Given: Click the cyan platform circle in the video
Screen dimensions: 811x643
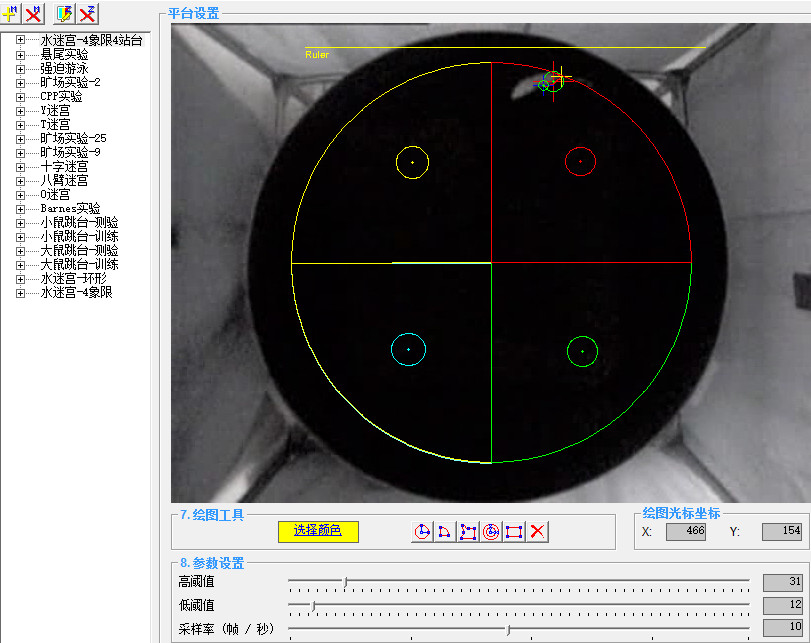Looking at the screenshot, I should click(x=408, y=350).
